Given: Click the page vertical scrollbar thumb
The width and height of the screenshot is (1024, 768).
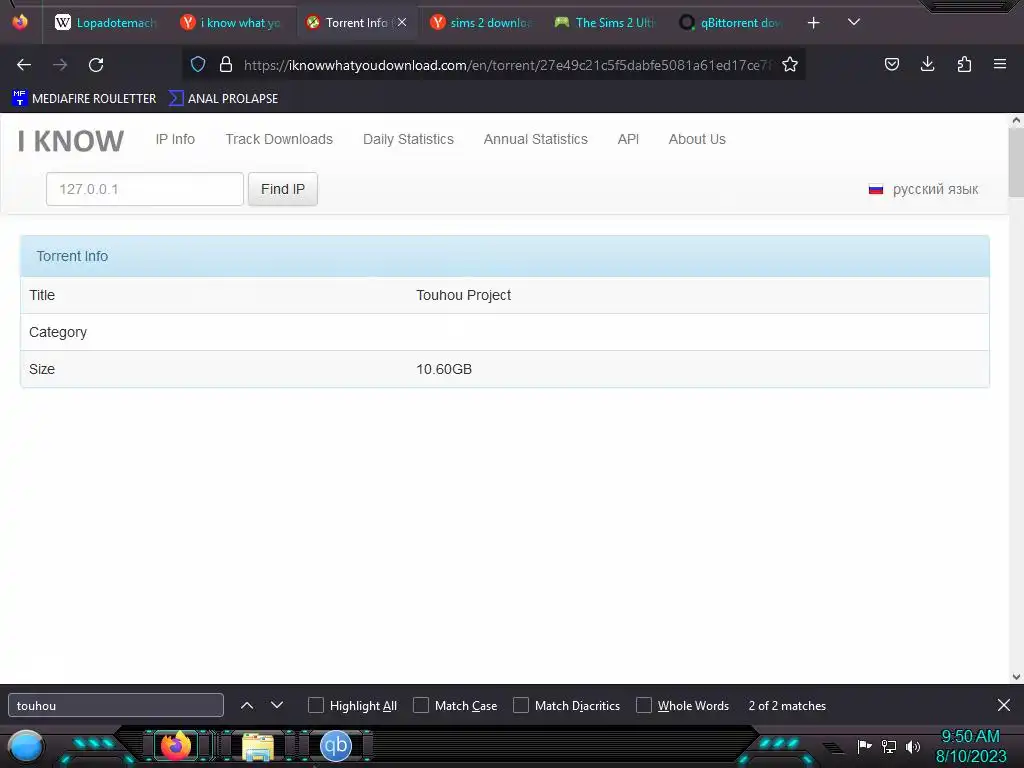Looking at the screenshot, I should tap(1016, 162).
